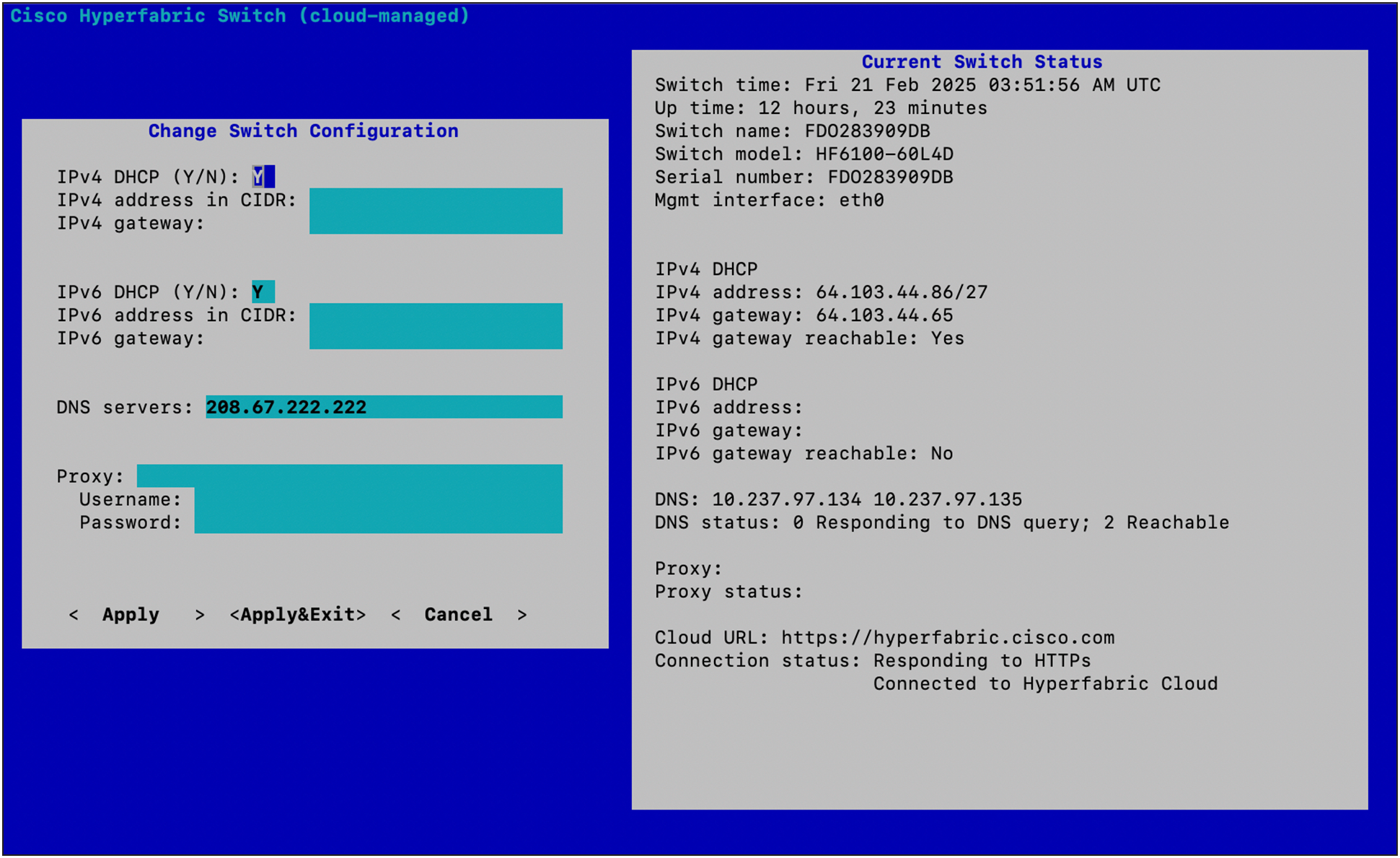
Task: Click the IPv4 gateway input field
Action: [436, 223]
